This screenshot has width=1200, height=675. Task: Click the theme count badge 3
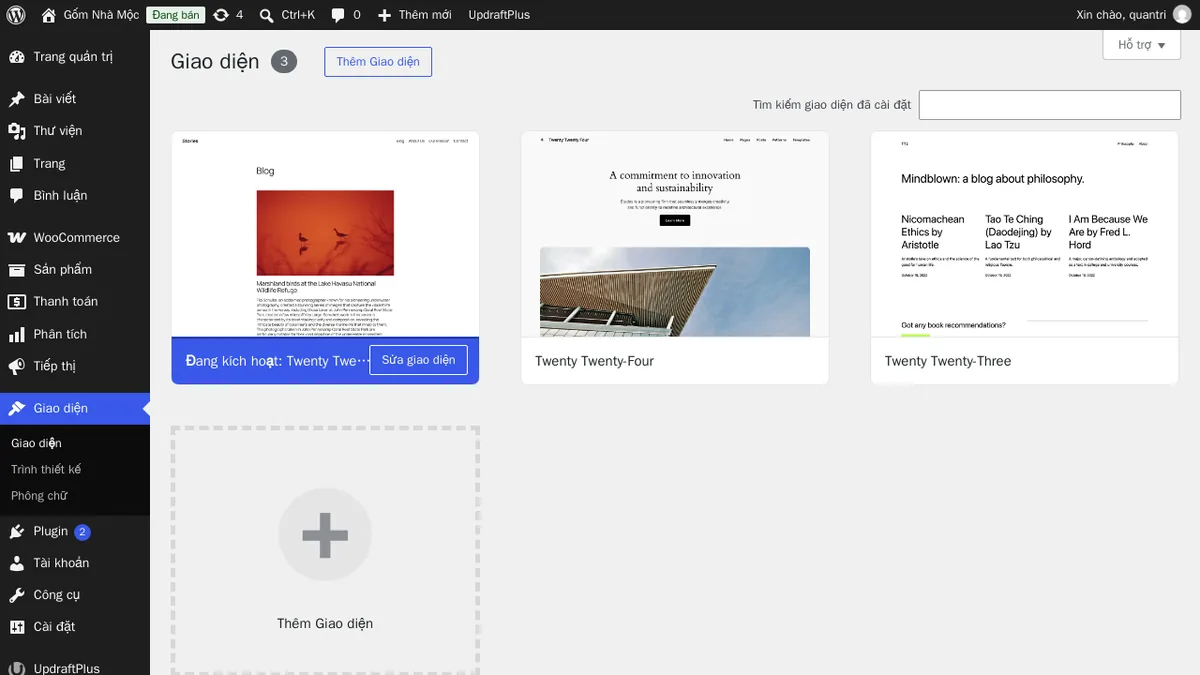point(284,62)
